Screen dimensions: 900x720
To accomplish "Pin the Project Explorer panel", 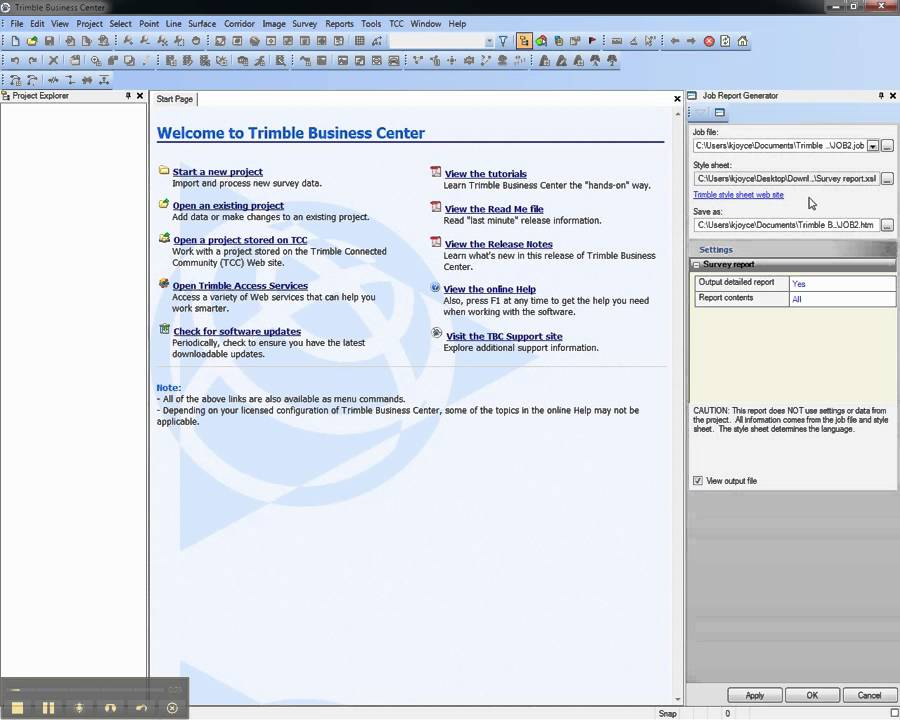I will [x=128, y=96].
